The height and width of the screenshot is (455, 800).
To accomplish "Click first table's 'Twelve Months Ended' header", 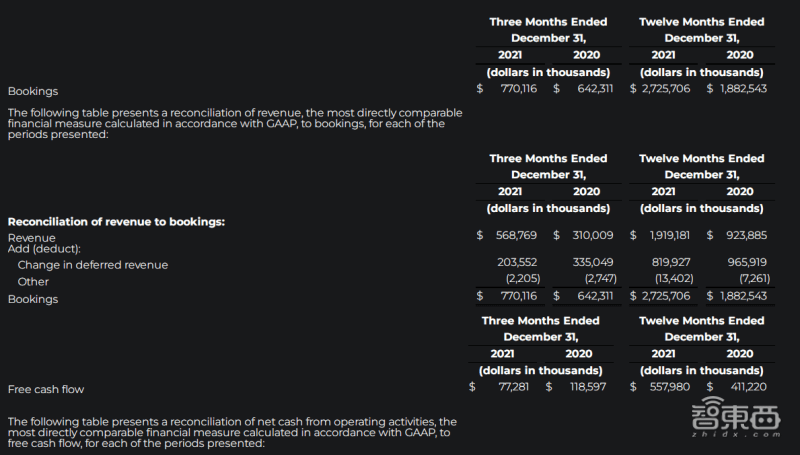I will (702, 22).
